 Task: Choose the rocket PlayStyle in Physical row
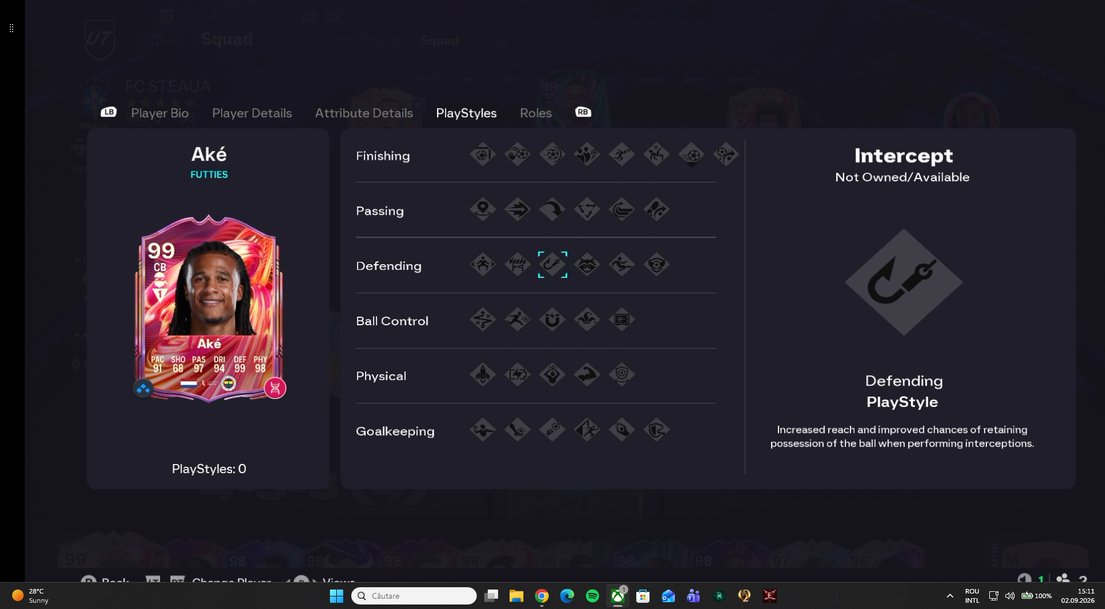coord(483,374)
